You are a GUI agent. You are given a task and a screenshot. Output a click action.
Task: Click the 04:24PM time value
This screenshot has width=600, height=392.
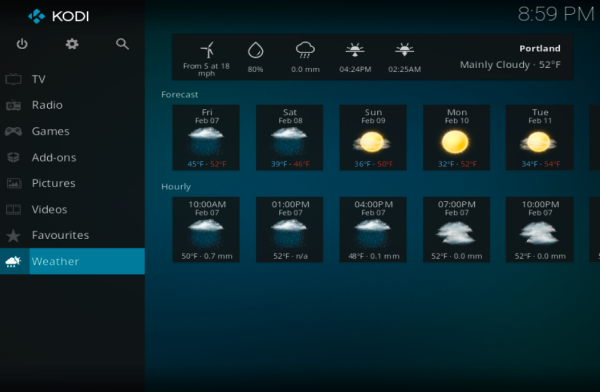point(355,70)
